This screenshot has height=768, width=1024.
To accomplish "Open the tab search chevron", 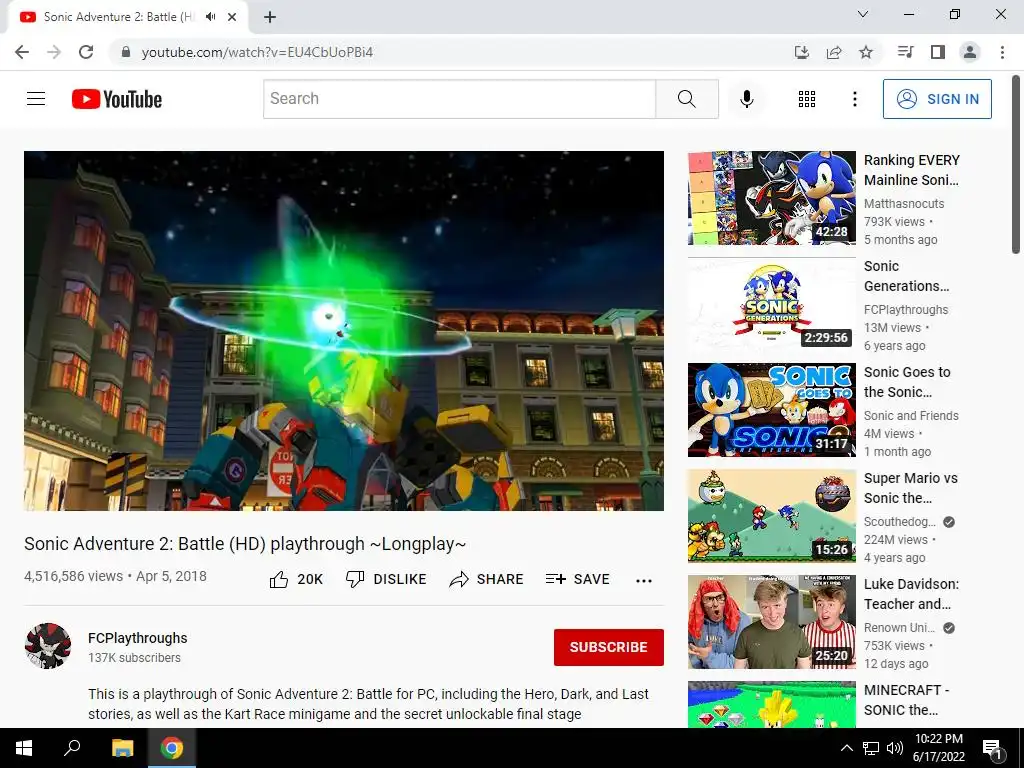I will [863, 14].
